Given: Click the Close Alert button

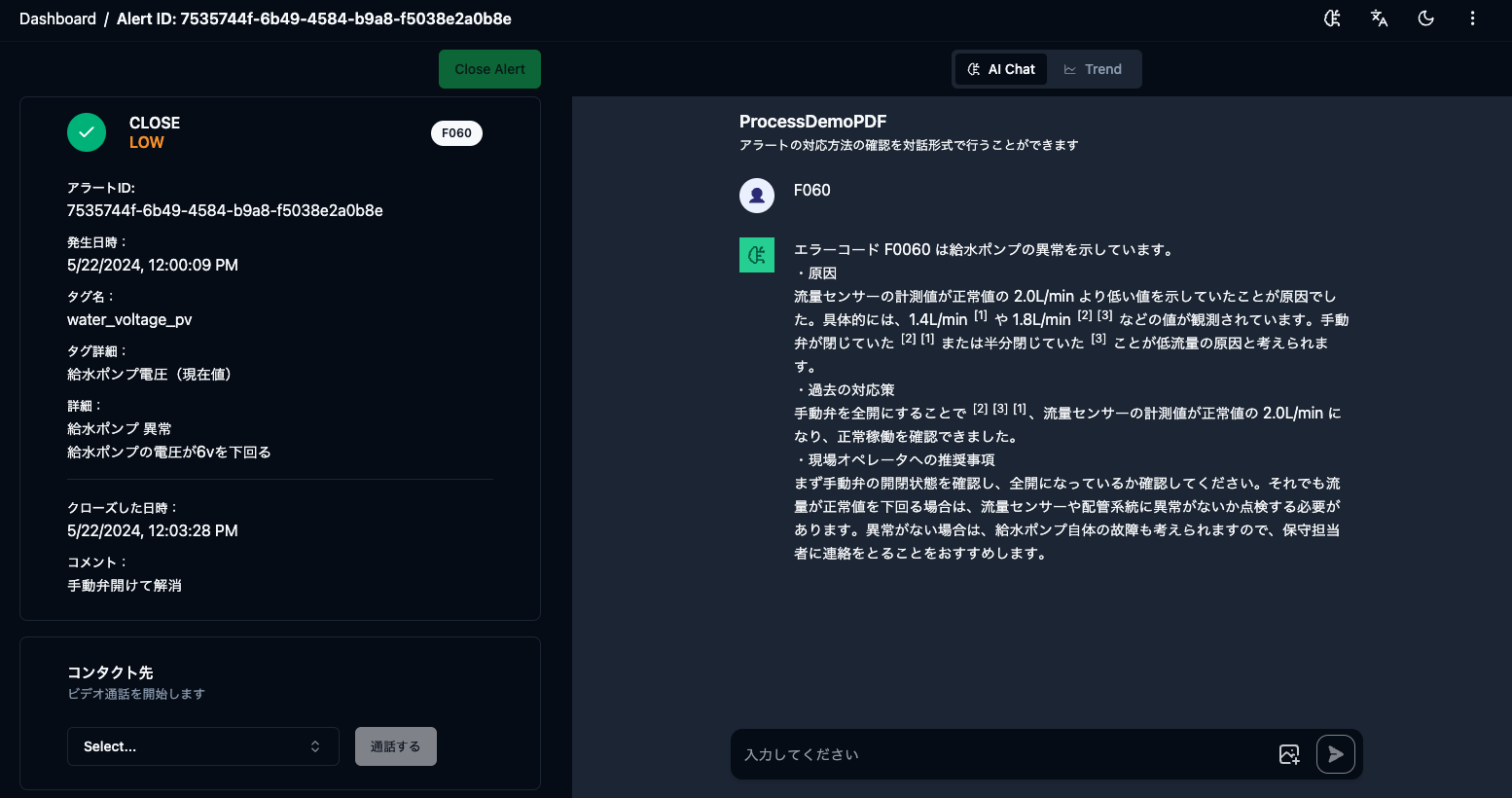Looking at the screenshot, I should [x=489, y=69].
